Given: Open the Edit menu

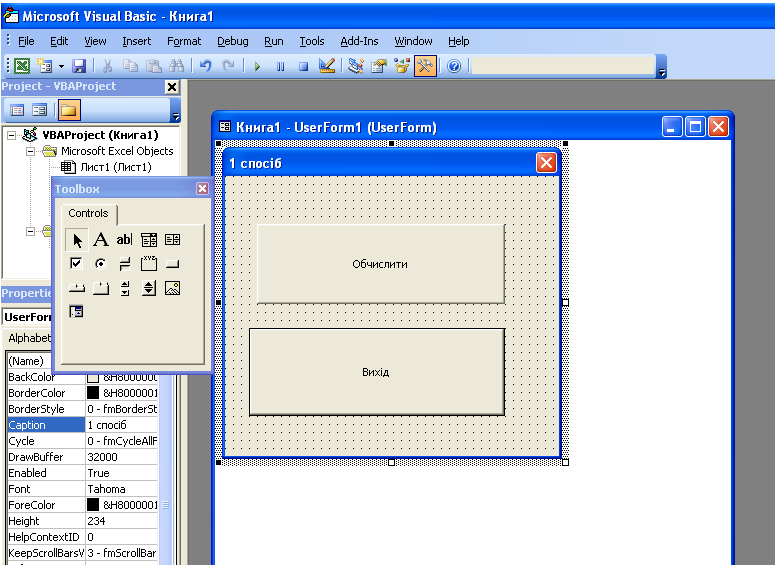Looking at the screenshot, I should 59,41.
